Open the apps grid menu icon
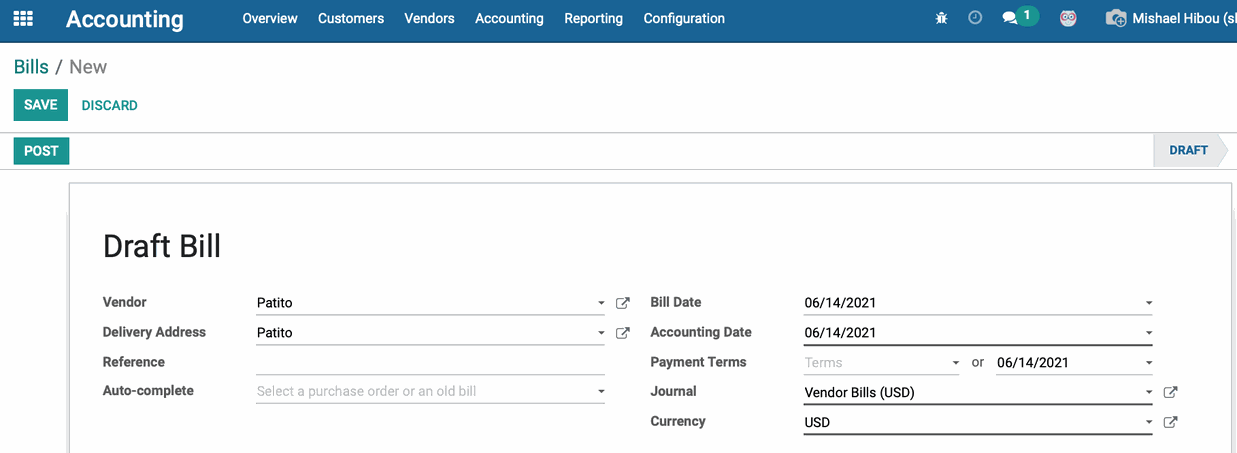The height and width of the screenshot is (453, 1237). click(x=22, y=18)
